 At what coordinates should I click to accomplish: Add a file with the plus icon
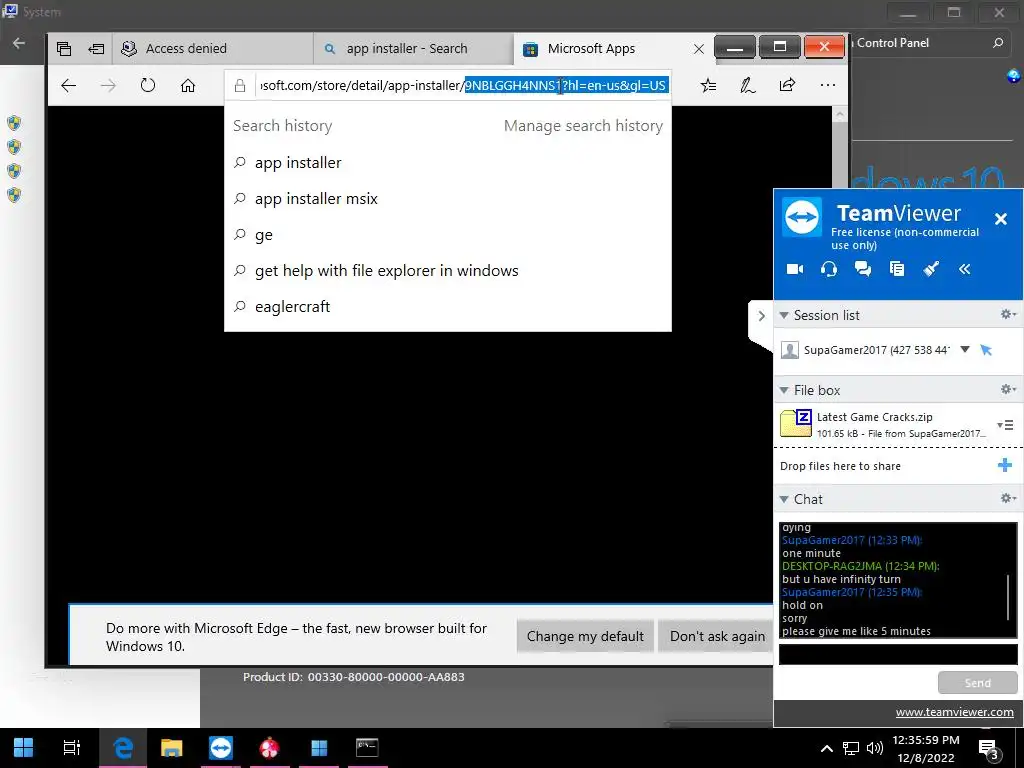pos(1004,465)
